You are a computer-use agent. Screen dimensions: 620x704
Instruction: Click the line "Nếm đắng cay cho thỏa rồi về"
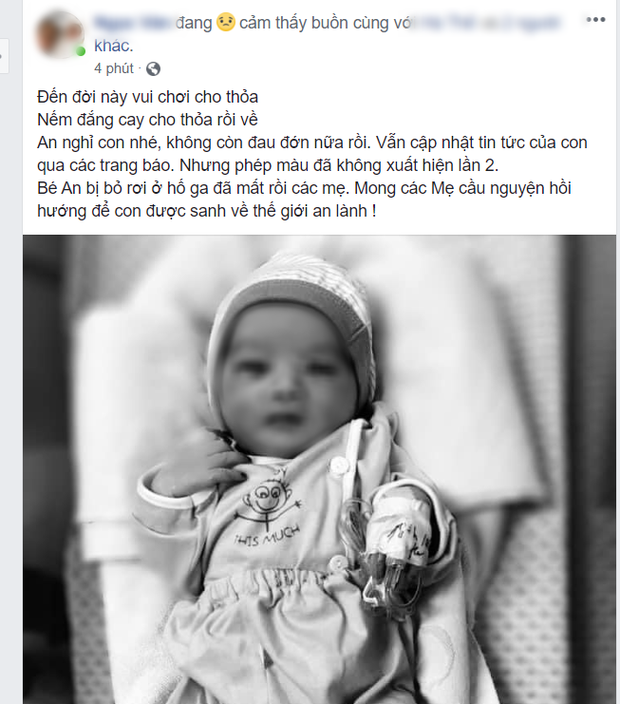pos(148,120)
